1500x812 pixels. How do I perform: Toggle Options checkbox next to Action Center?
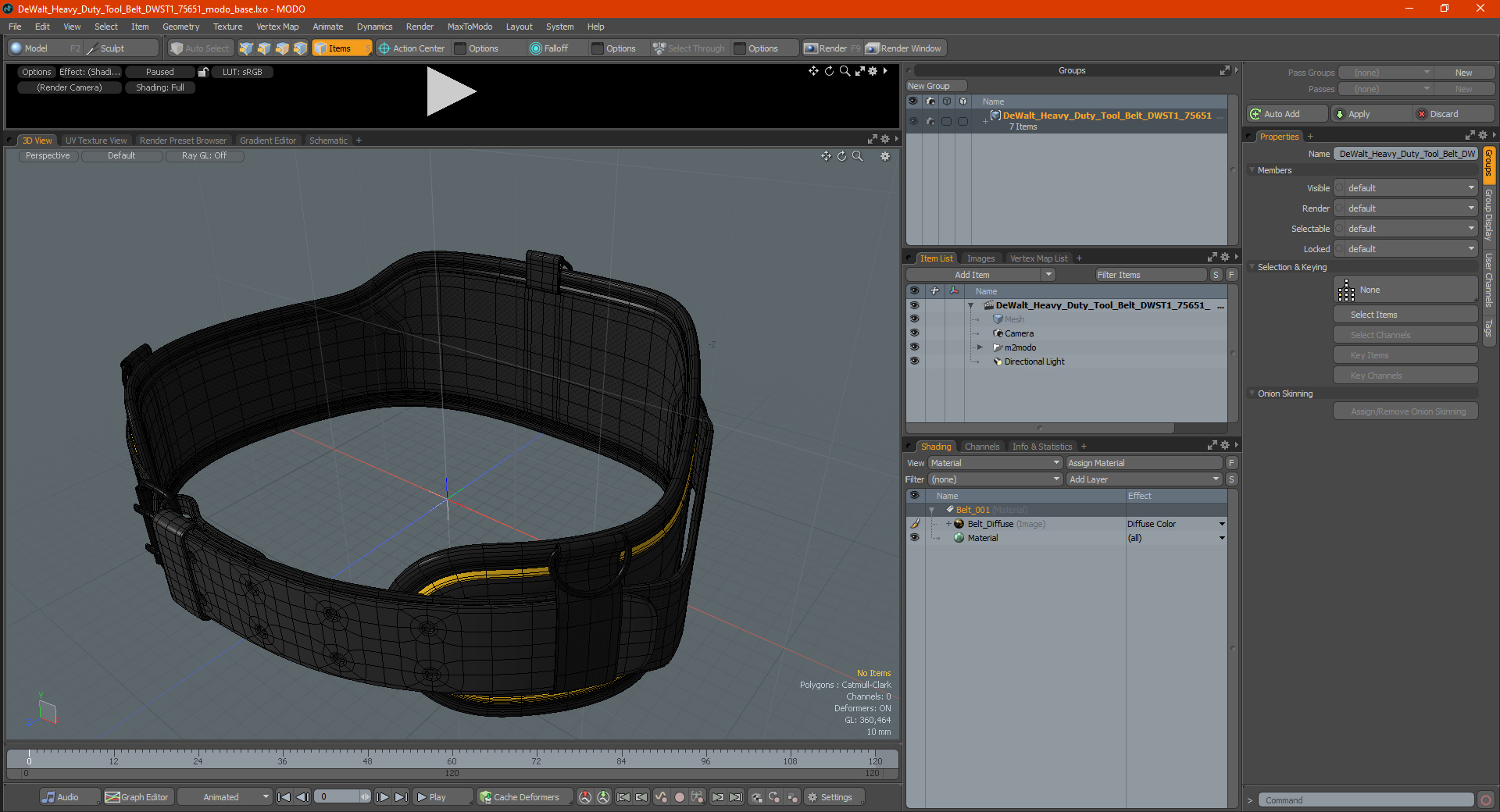click(x=460, y=48)
